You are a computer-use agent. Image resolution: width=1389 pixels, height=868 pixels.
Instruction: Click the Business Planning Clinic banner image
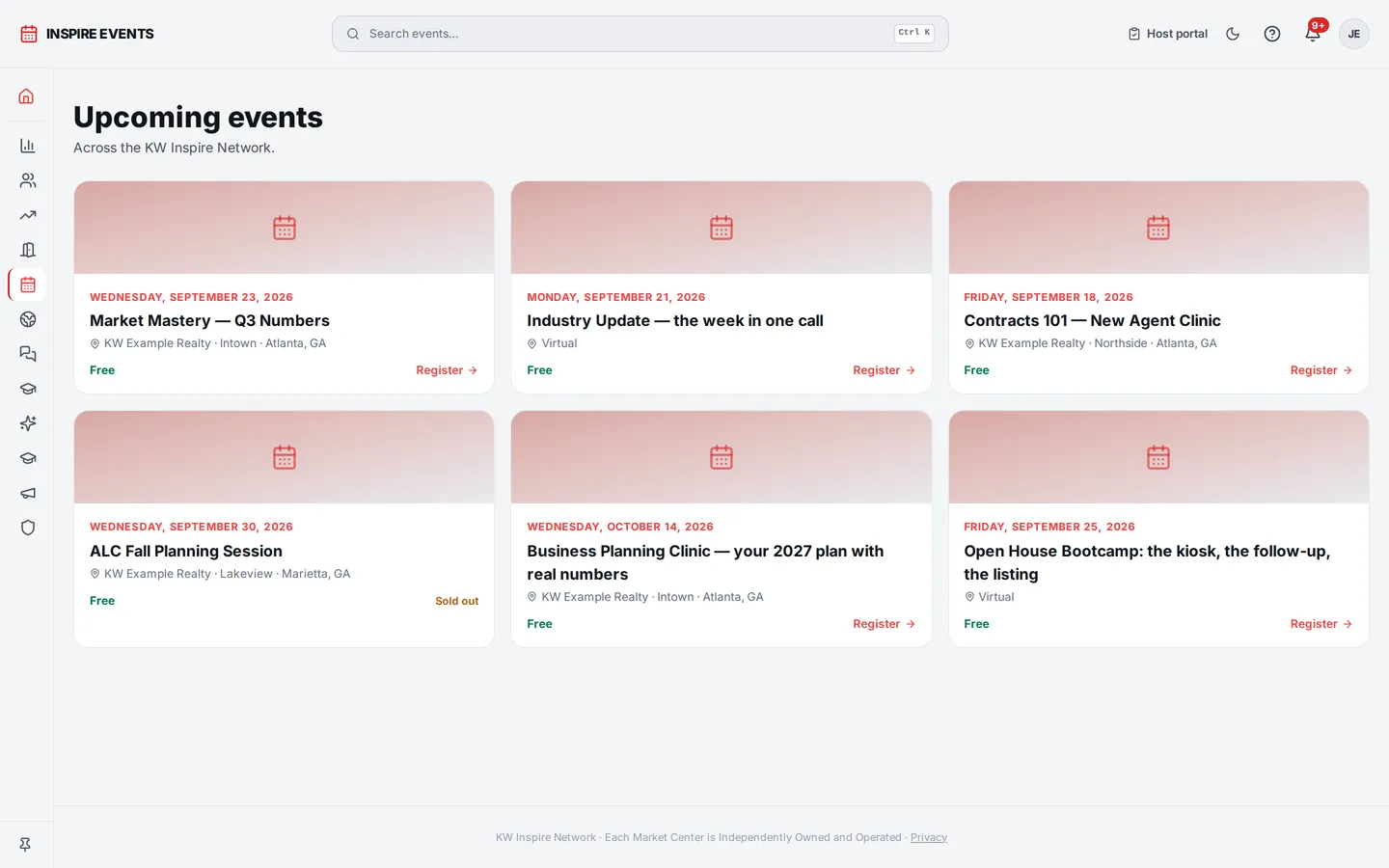722,457
